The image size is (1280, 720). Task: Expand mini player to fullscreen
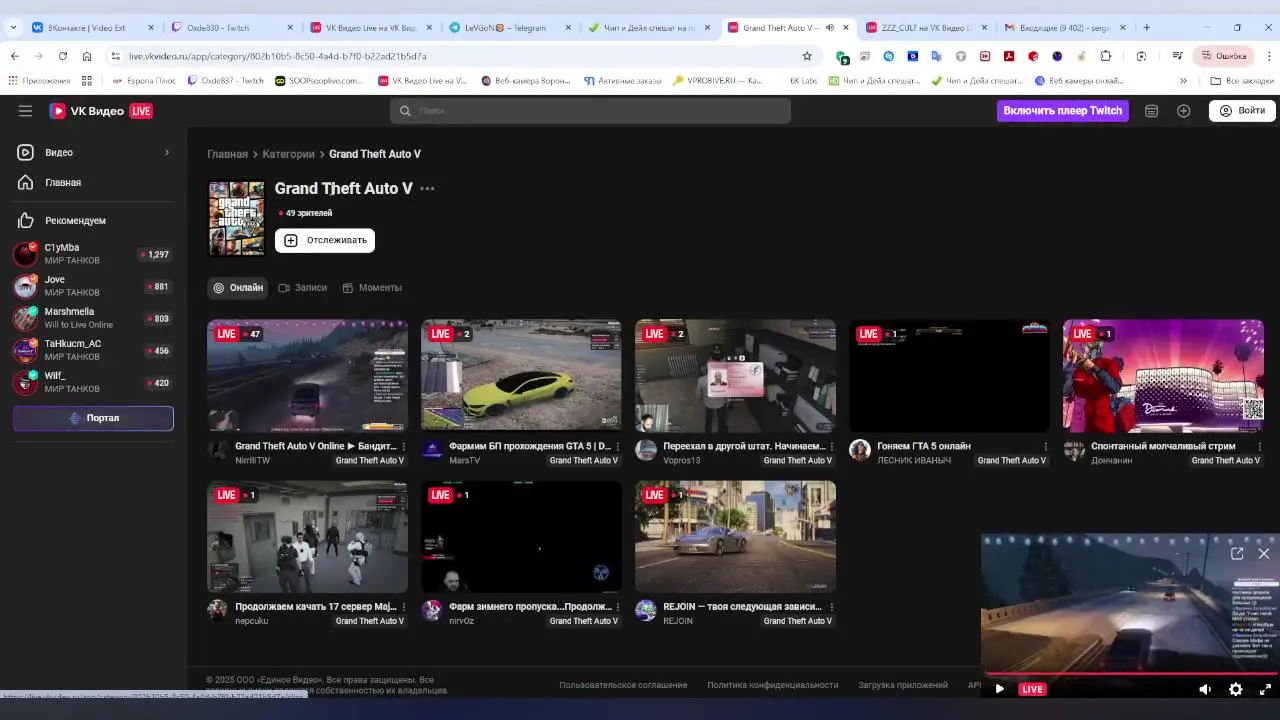(x=1265, y=689)
